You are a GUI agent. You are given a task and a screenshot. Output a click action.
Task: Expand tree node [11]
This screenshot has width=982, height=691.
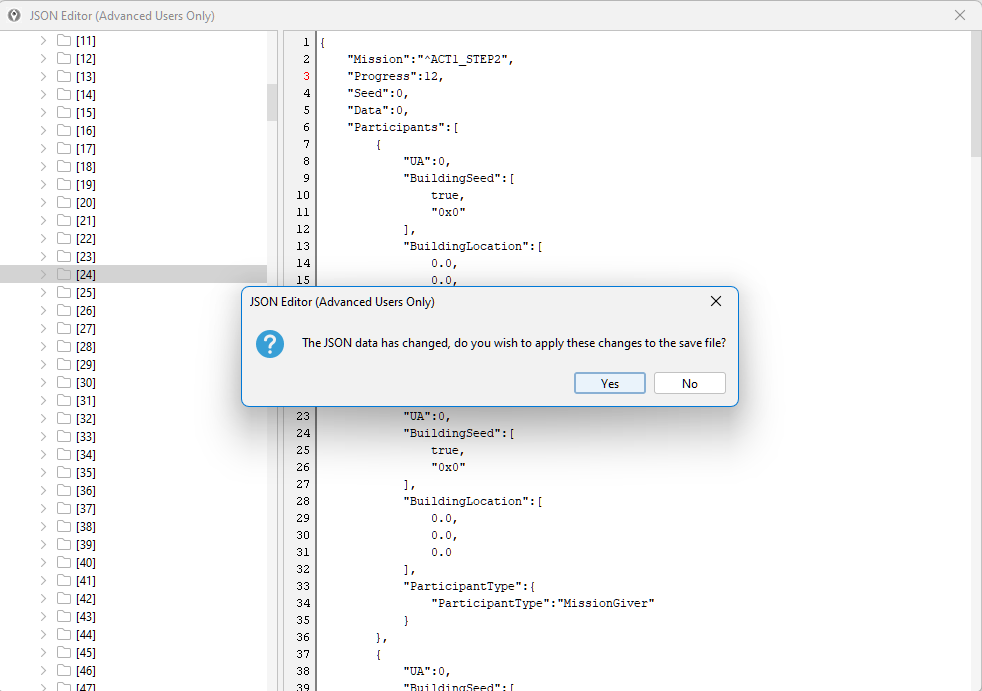43,41
